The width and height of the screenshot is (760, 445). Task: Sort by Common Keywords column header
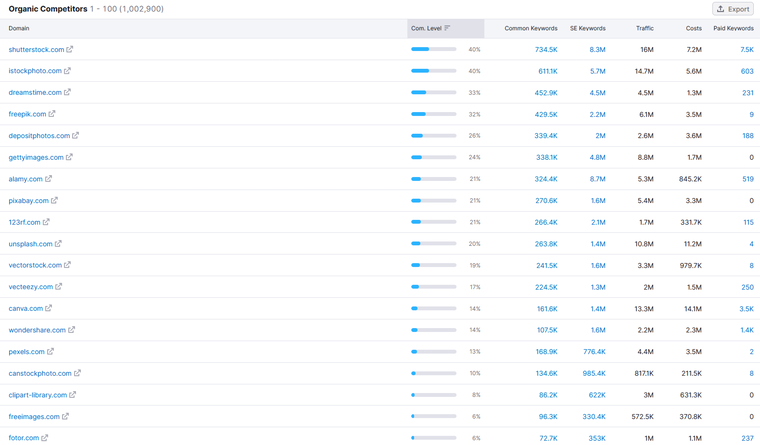point(531,28)
